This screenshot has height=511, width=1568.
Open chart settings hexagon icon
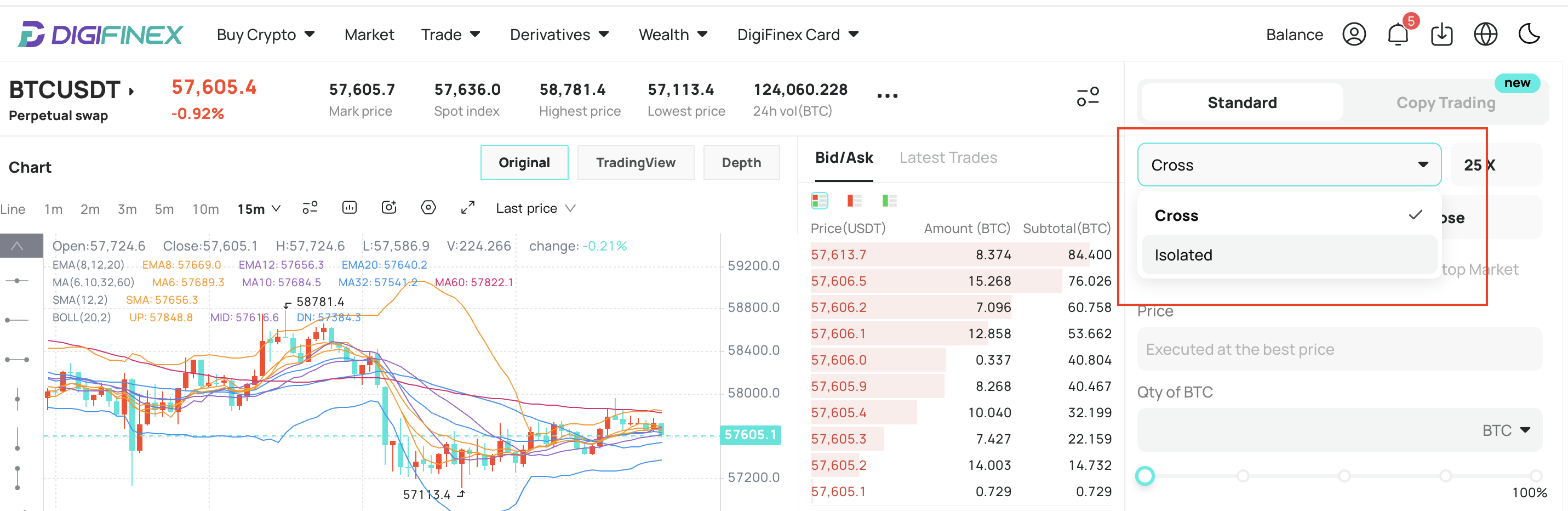click(x=428, y=208)
